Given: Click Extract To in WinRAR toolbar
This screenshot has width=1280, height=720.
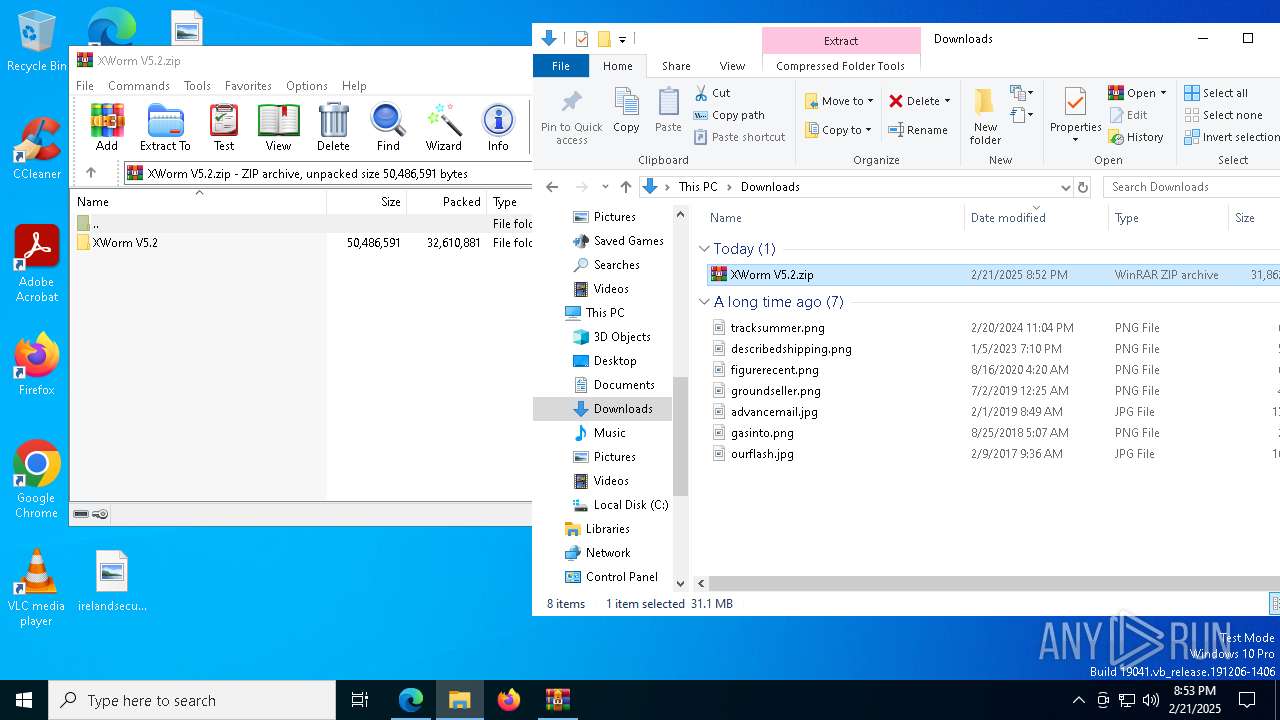Looking at the screenshot, I should (x=165, y=127).
